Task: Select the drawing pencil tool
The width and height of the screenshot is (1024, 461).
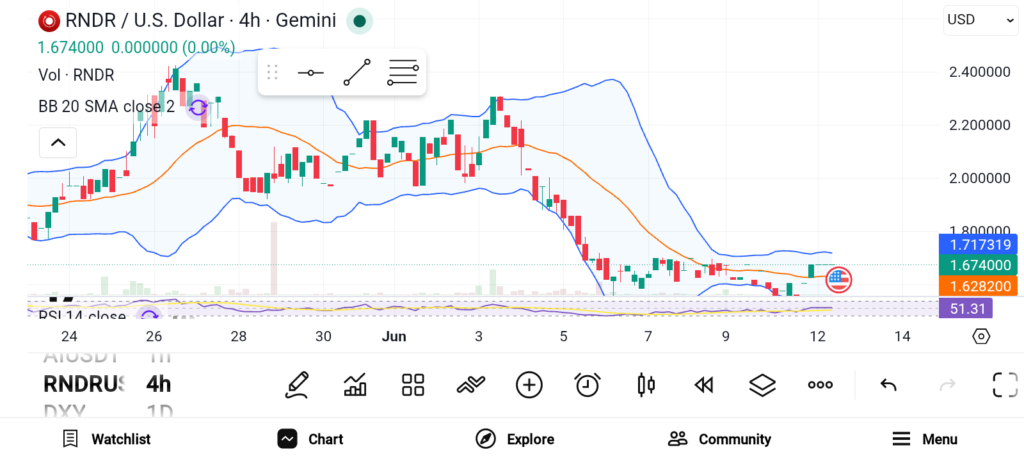Action: (296, 385)
